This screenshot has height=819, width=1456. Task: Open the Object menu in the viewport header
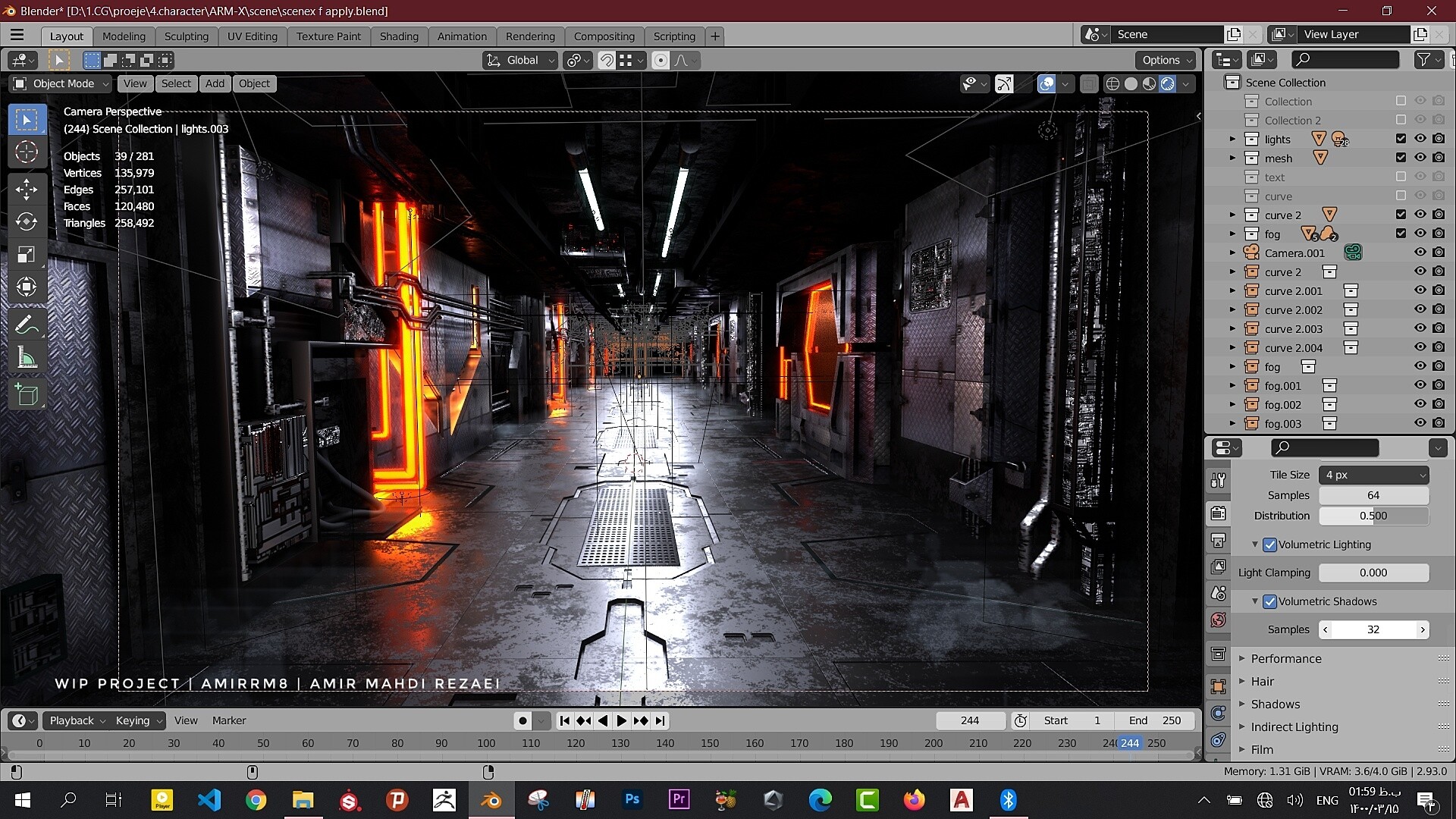tap(253, 83)
